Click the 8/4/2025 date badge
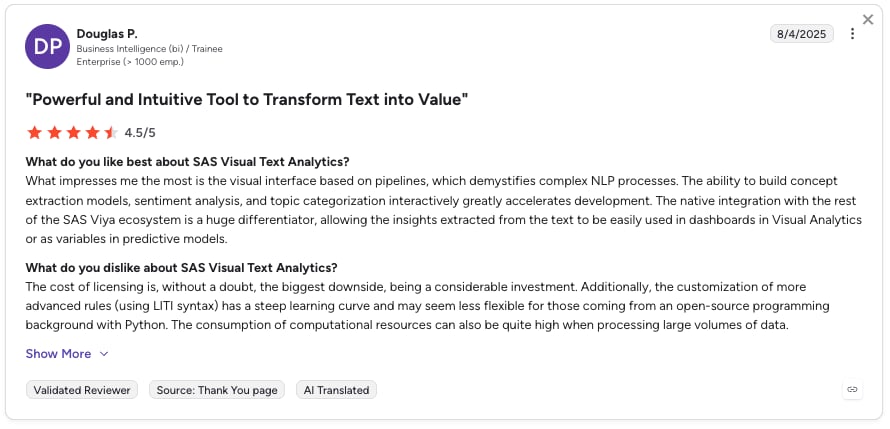This screenshot has width=890, height=429. tap(801, 34)
